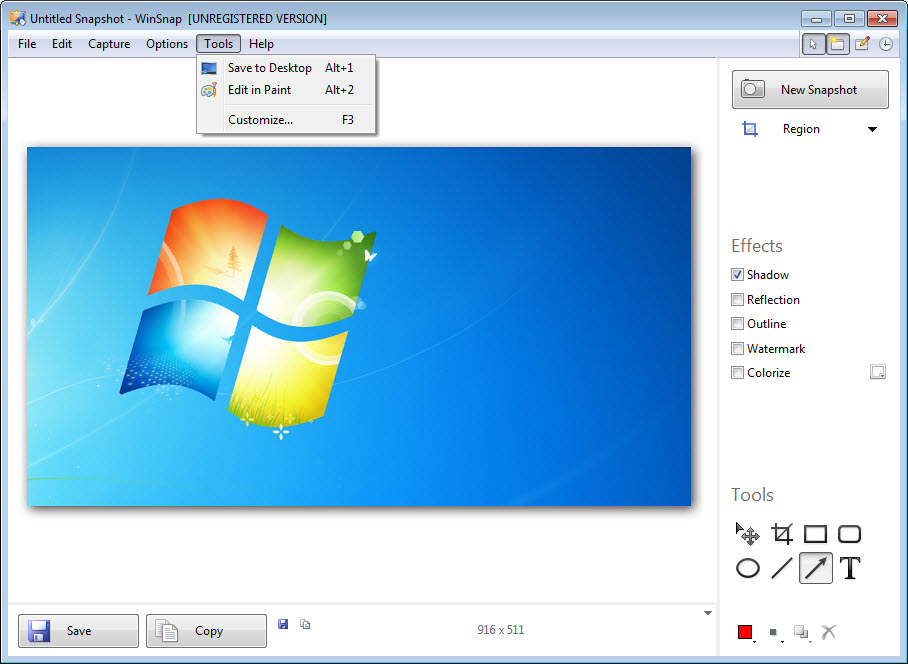Select the Arrow tool
The image size is (908, 664).
pyautogui.click(x=815, y=568)
